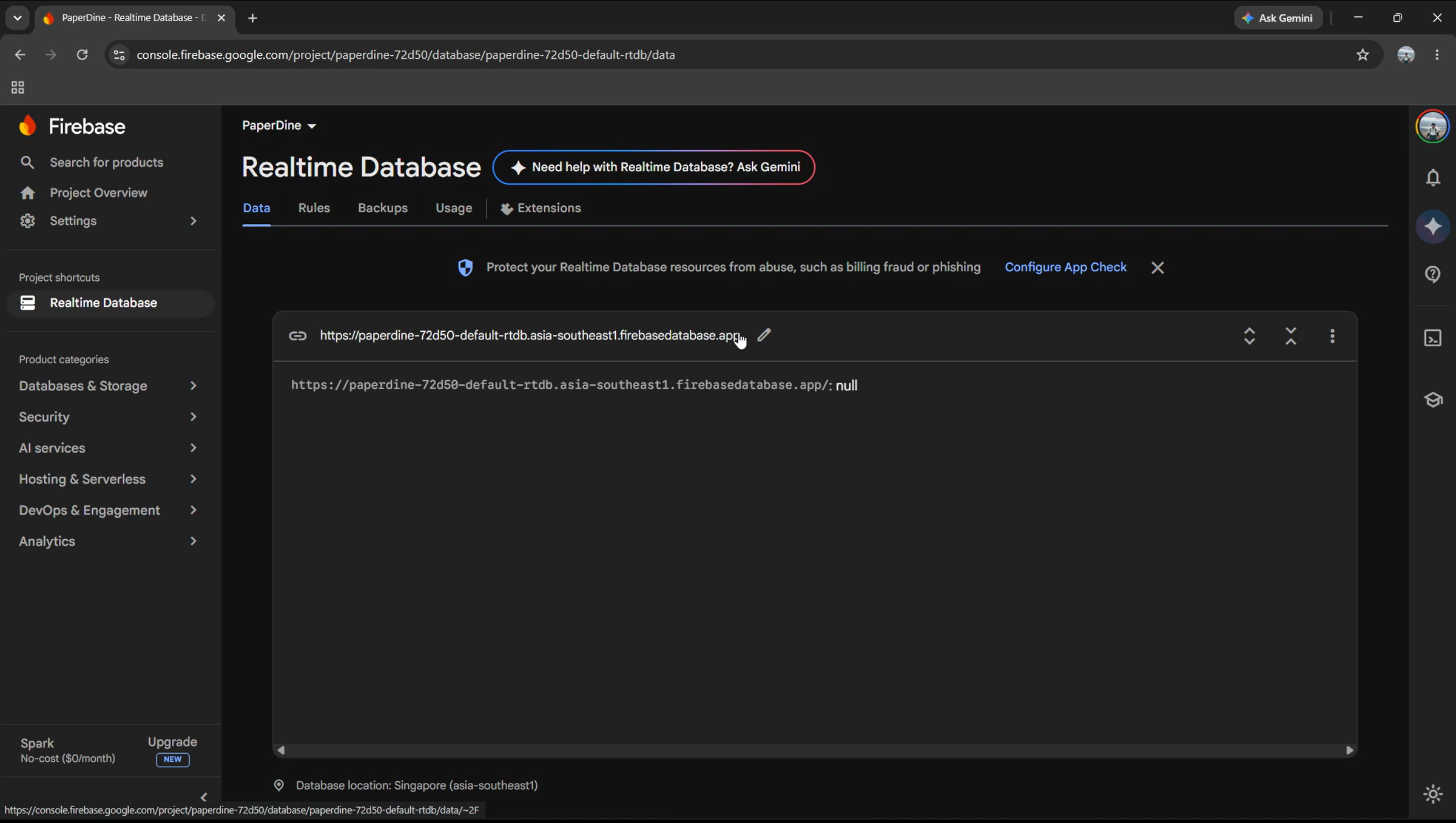
Task: Click Spark No-cost plan label
Action: (67, 750)
